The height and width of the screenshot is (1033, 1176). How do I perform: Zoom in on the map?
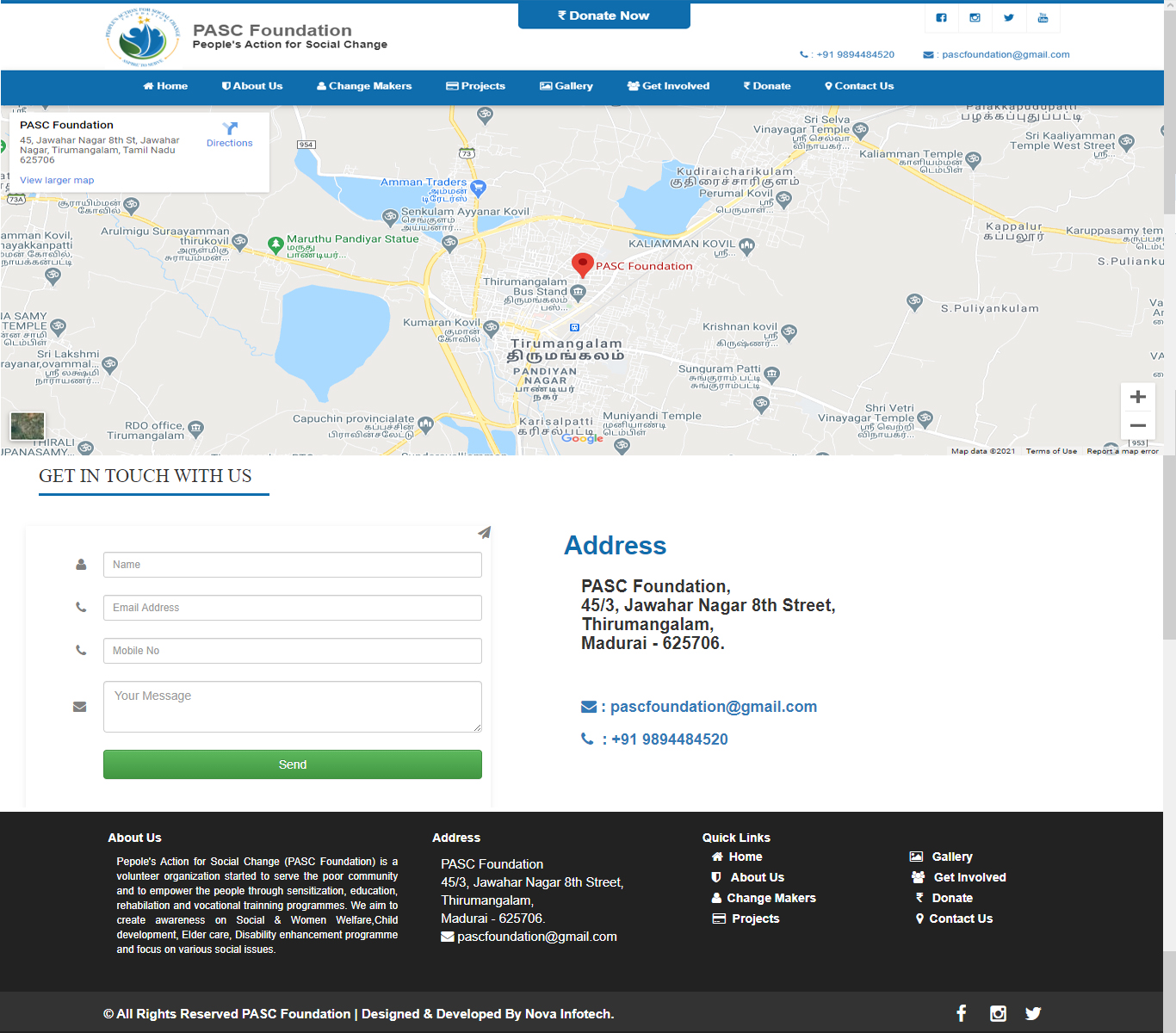[1137, 397]
